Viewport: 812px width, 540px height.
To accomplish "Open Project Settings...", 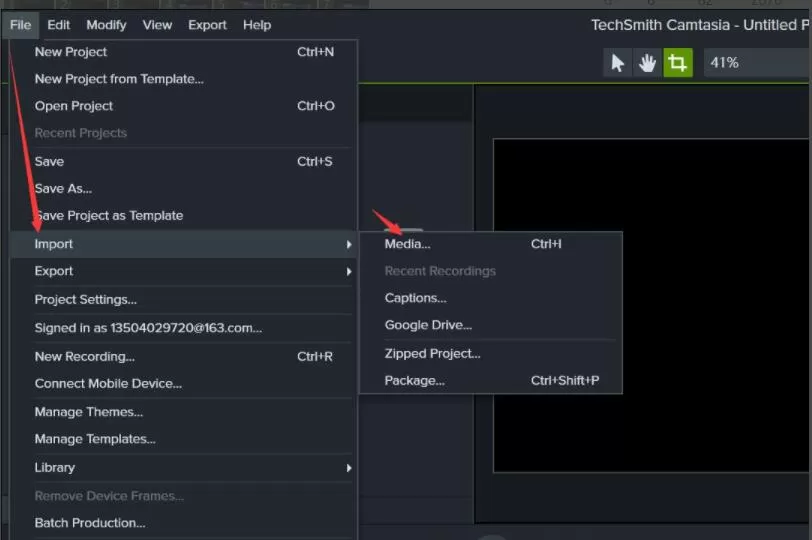I will pos(184,299).
